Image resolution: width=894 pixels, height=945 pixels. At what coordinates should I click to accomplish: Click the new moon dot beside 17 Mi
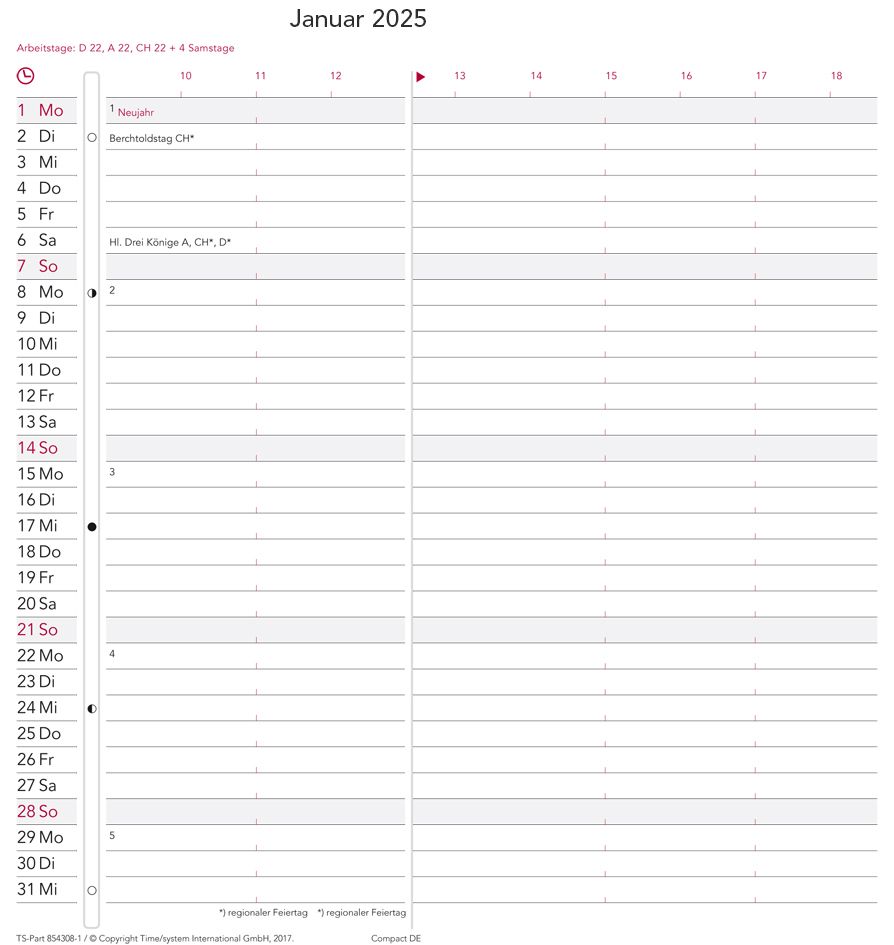92,527
